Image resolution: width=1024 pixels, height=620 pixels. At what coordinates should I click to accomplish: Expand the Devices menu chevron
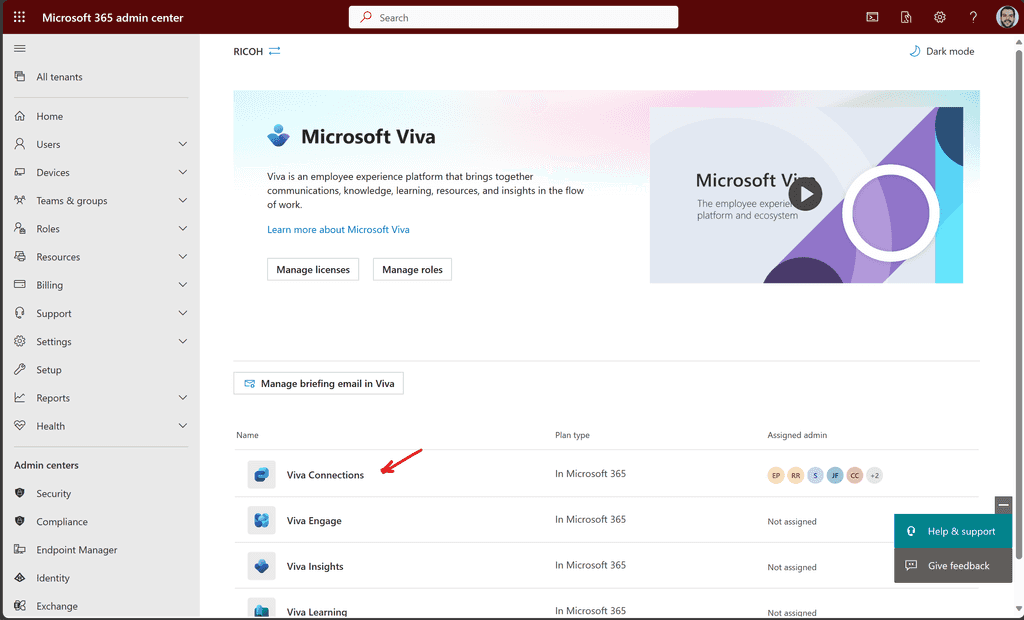coord(183,172)
